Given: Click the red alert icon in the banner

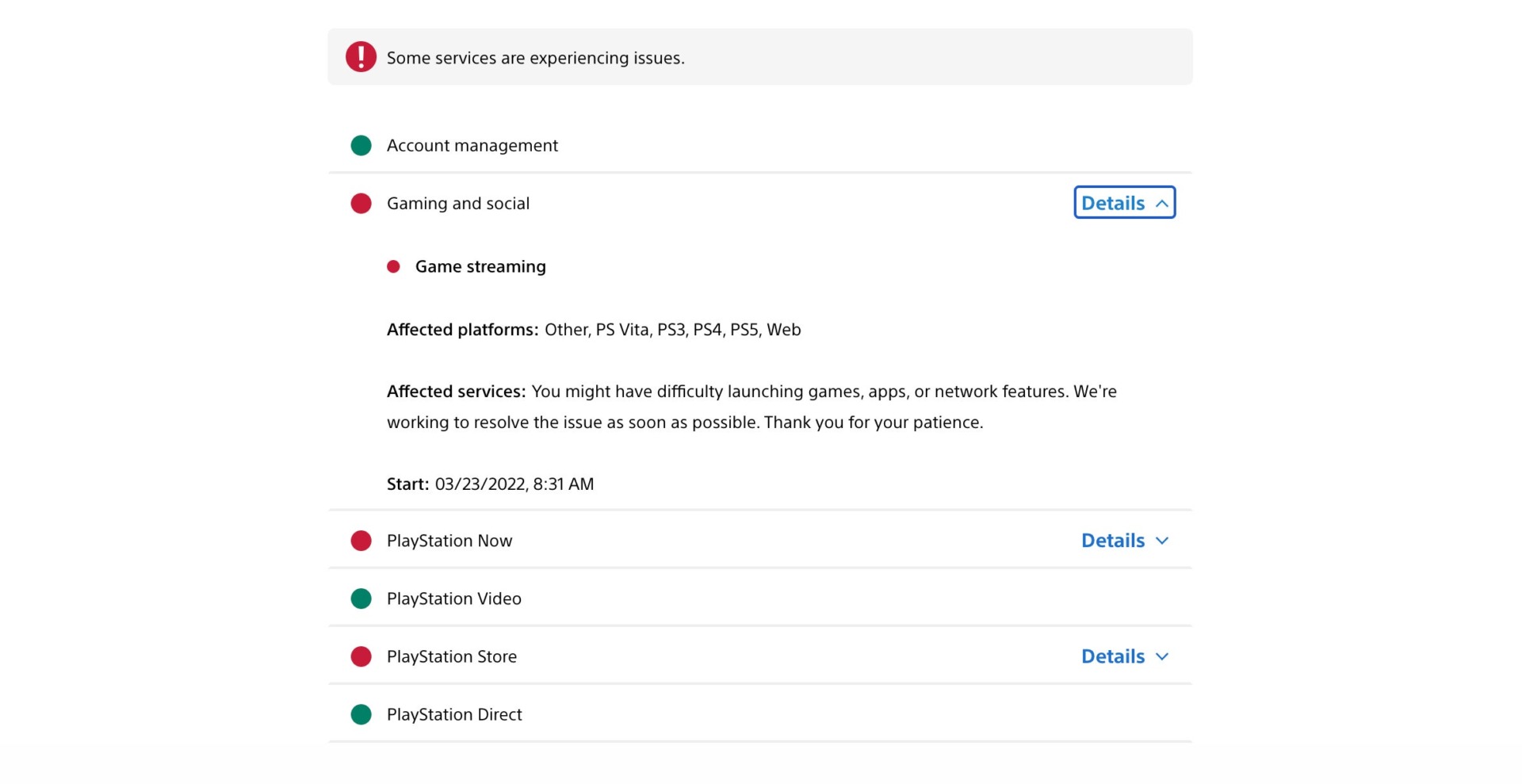Looking at the screenshot, I should [x=361, y=56].
